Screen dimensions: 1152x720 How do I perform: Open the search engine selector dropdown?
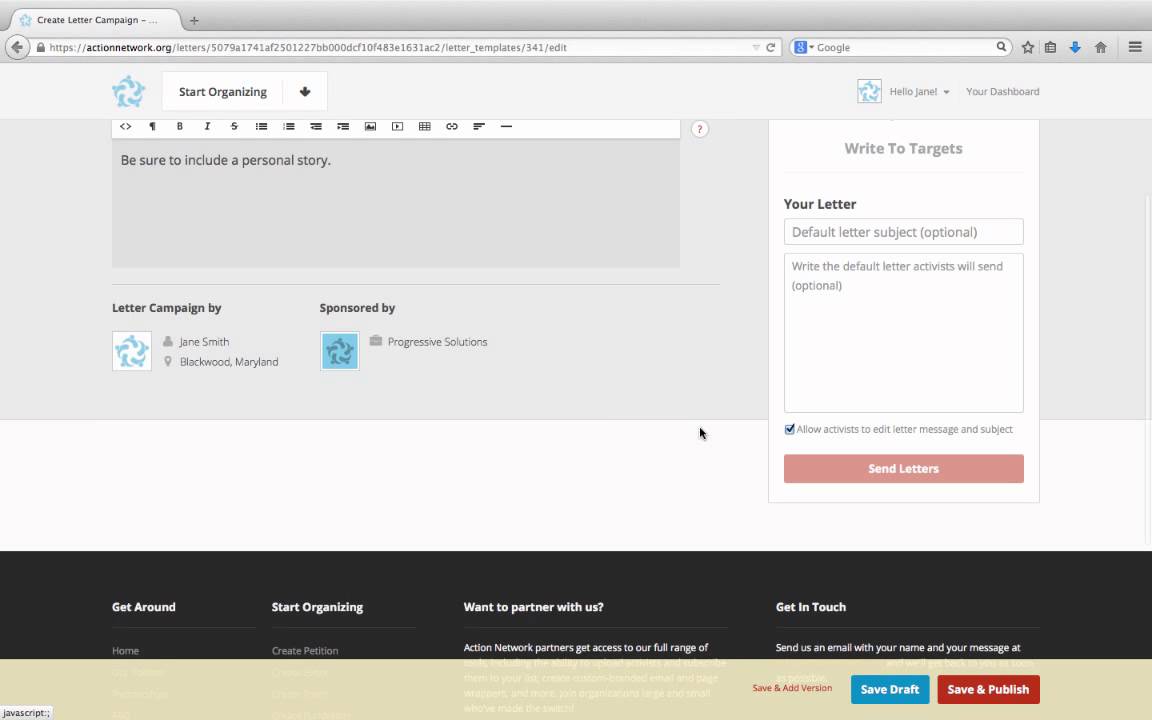coord(803,47)
